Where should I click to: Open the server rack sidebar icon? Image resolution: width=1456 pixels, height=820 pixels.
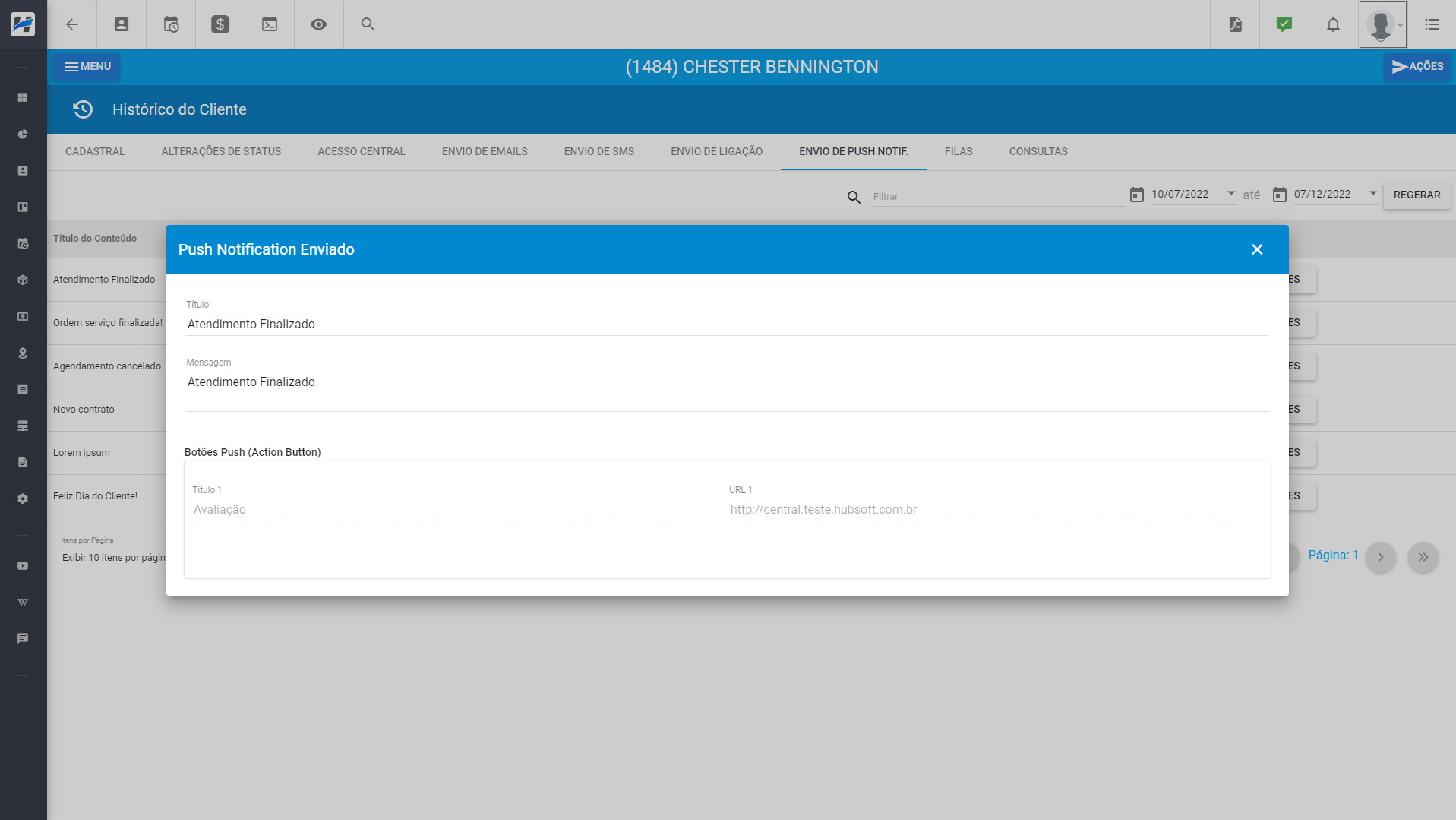coord(23,426)
